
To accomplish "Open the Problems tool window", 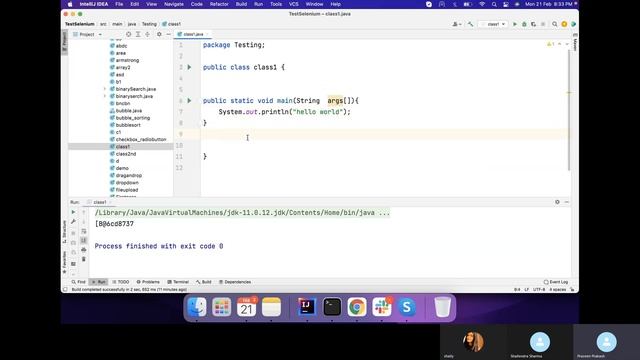I will pos(148,282).
